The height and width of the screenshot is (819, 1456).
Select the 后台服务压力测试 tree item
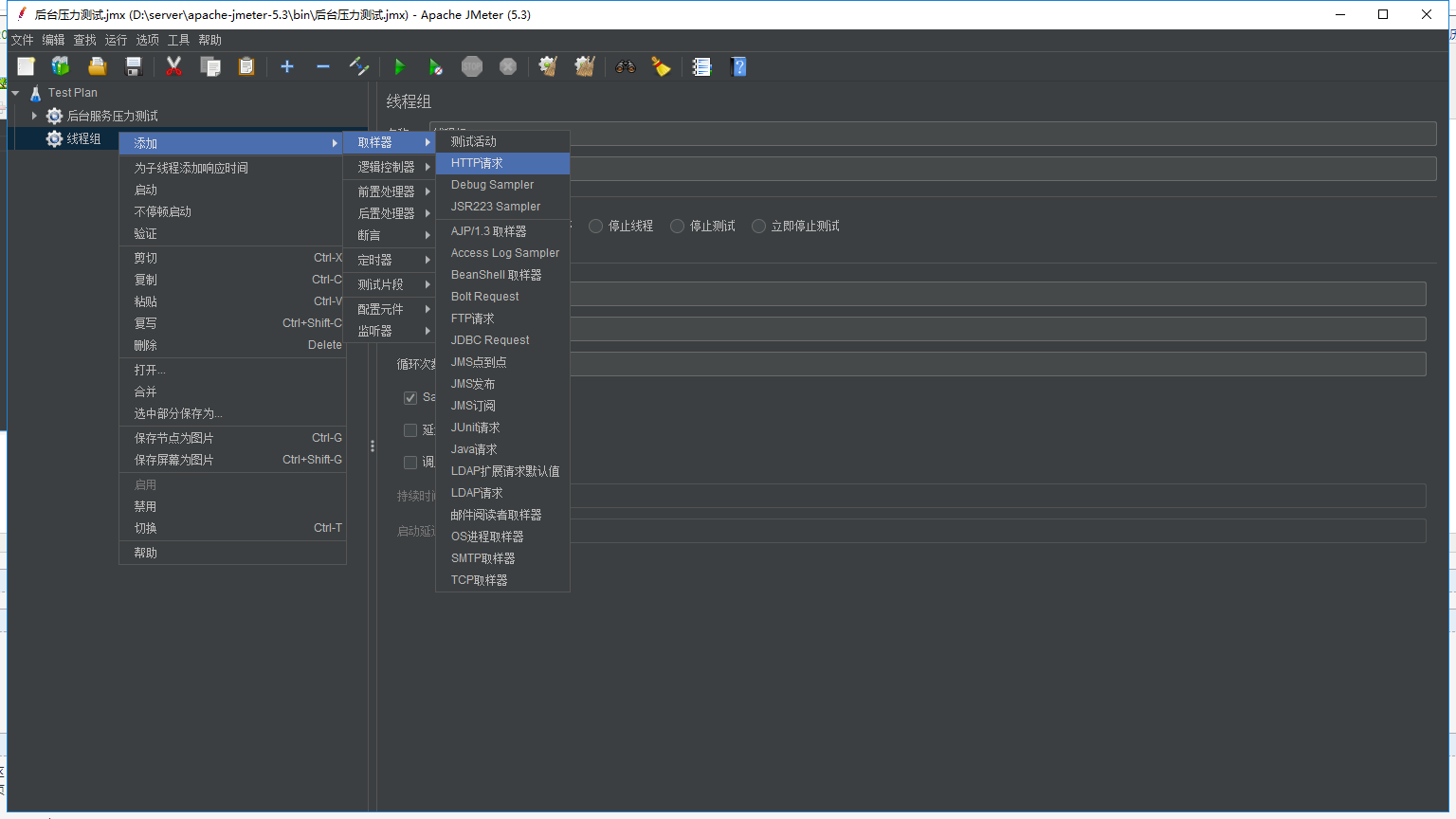113,116
